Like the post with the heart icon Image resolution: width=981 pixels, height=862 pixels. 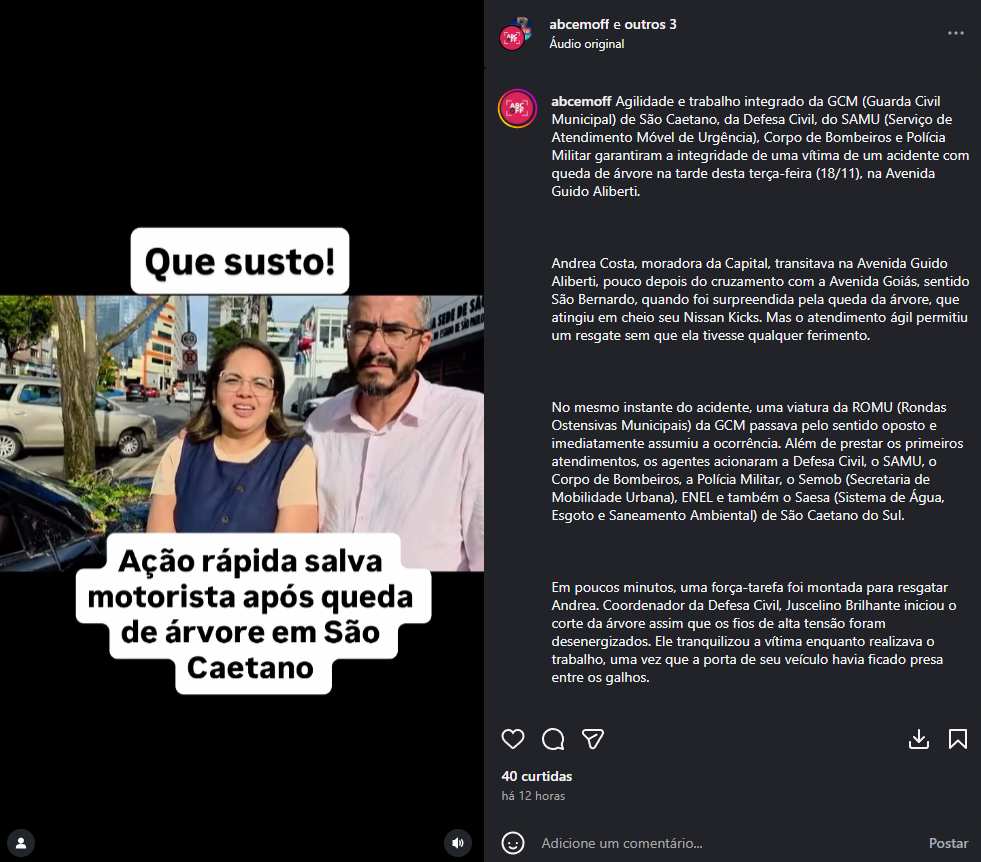click(512, 739)
